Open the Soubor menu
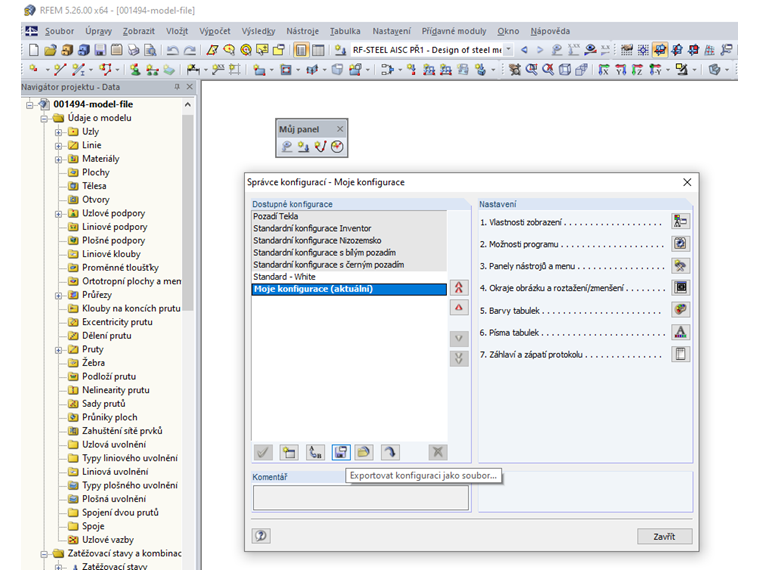Image resolution: width=760 pixels, height=570 pixels. pos(59,31)
